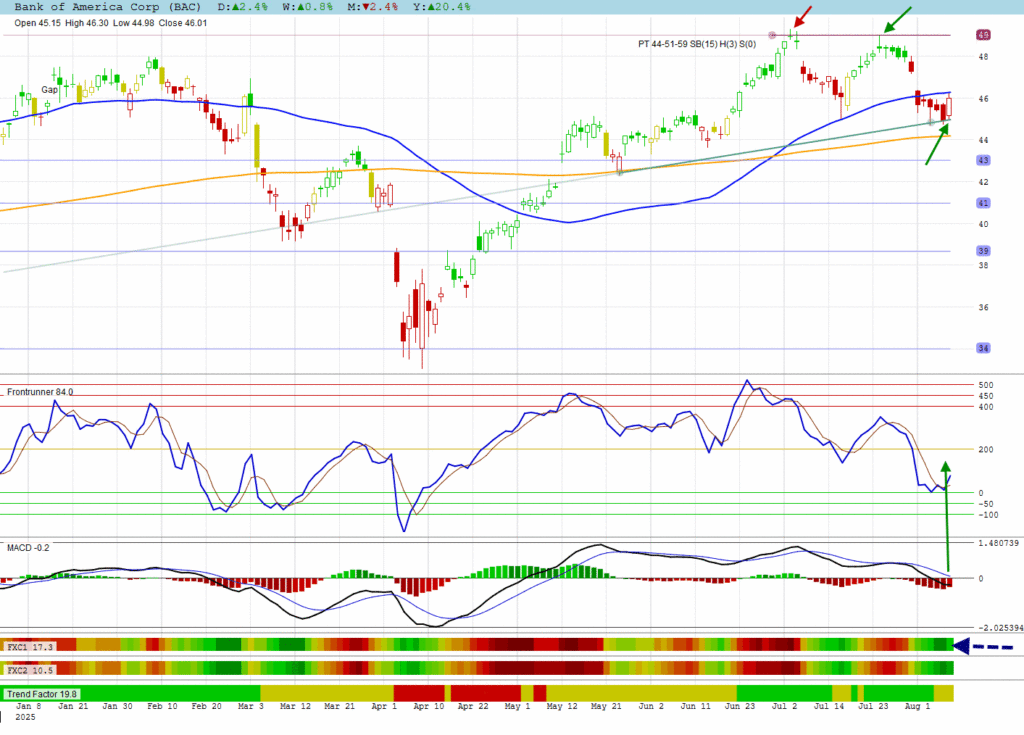Click the Feb 20 date label
Screen dimensions: 1024x735
coord(206,706)
